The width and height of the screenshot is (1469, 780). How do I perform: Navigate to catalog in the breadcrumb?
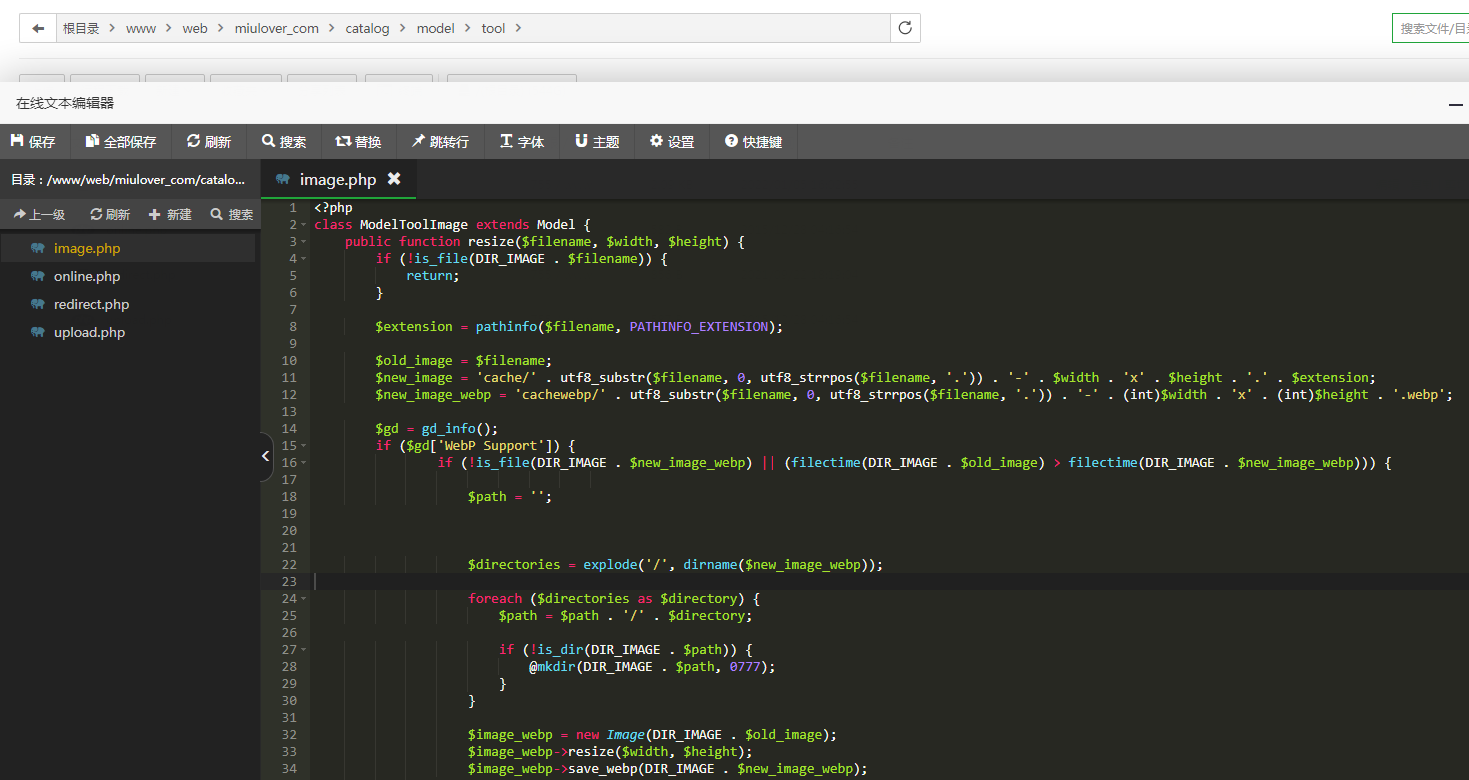[x=367, y=28]
